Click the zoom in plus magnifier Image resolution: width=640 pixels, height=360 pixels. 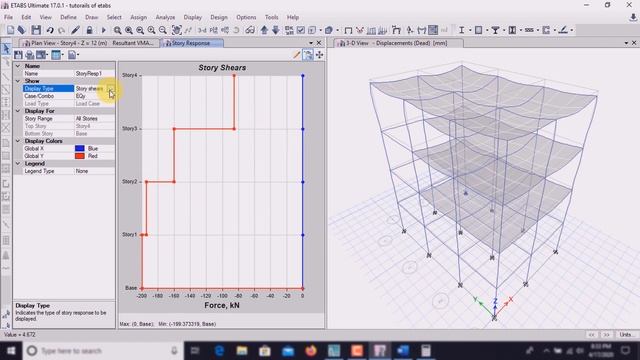coord(151,30)
